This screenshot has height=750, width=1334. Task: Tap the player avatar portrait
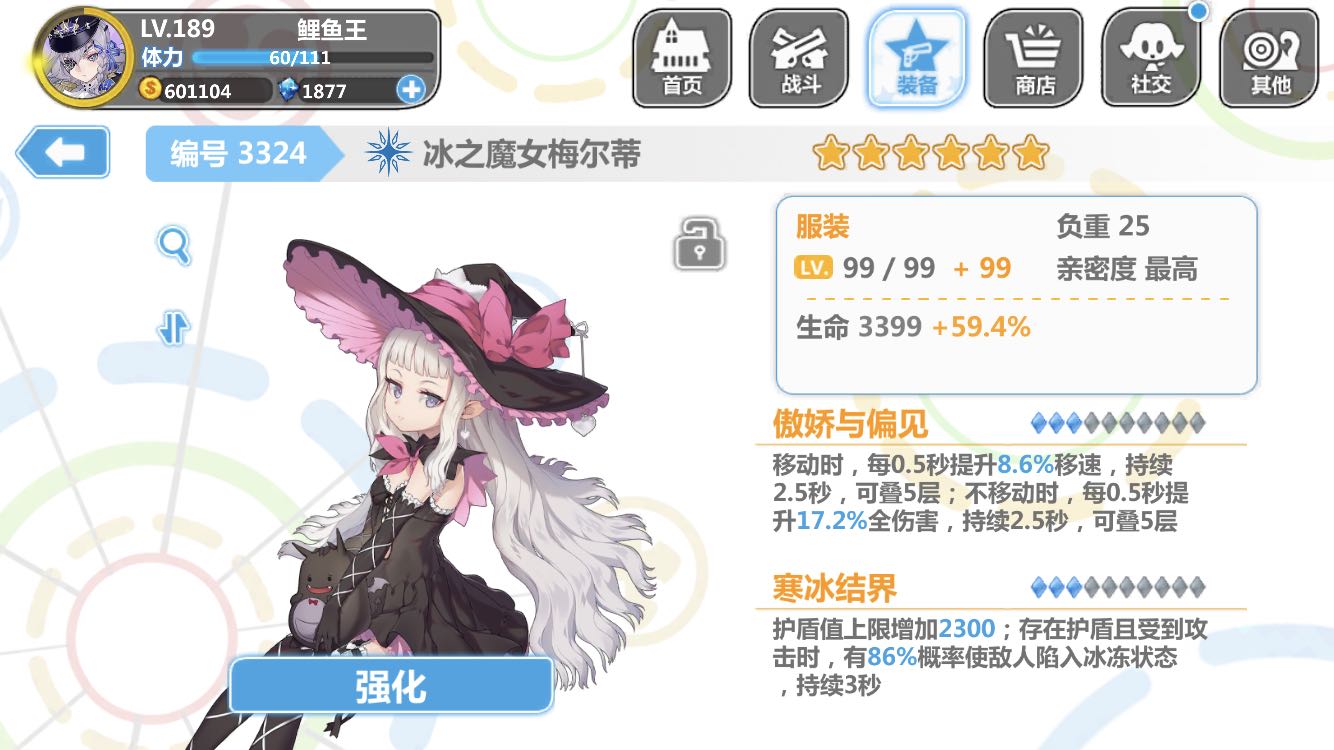pos(83,56)
